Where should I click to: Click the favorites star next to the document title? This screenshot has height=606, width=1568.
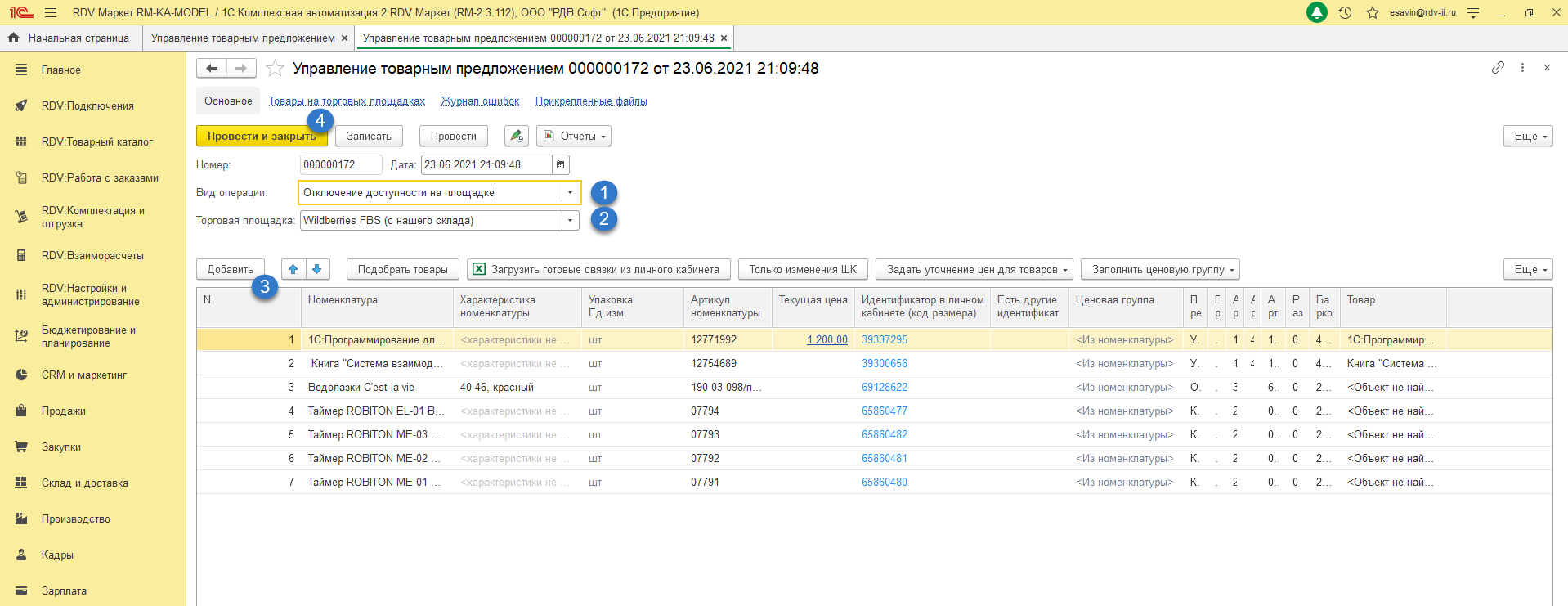(275, 69)
